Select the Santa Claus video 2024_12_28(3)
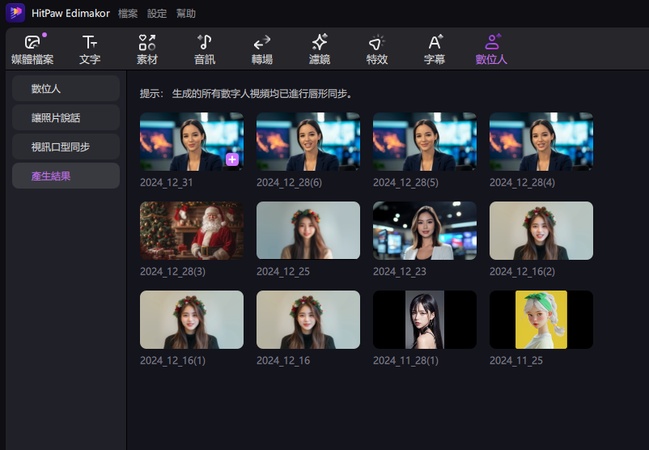649x450 pixels. click(191, 231)
